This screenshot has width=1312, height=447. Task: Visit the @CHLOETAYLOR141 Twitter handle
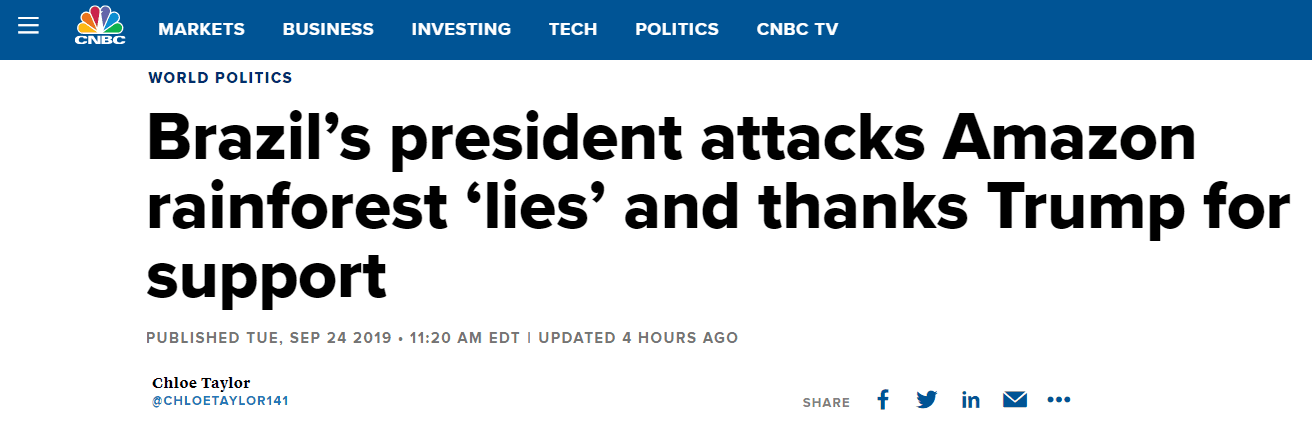pyautogui.click(x=220, y=401)
